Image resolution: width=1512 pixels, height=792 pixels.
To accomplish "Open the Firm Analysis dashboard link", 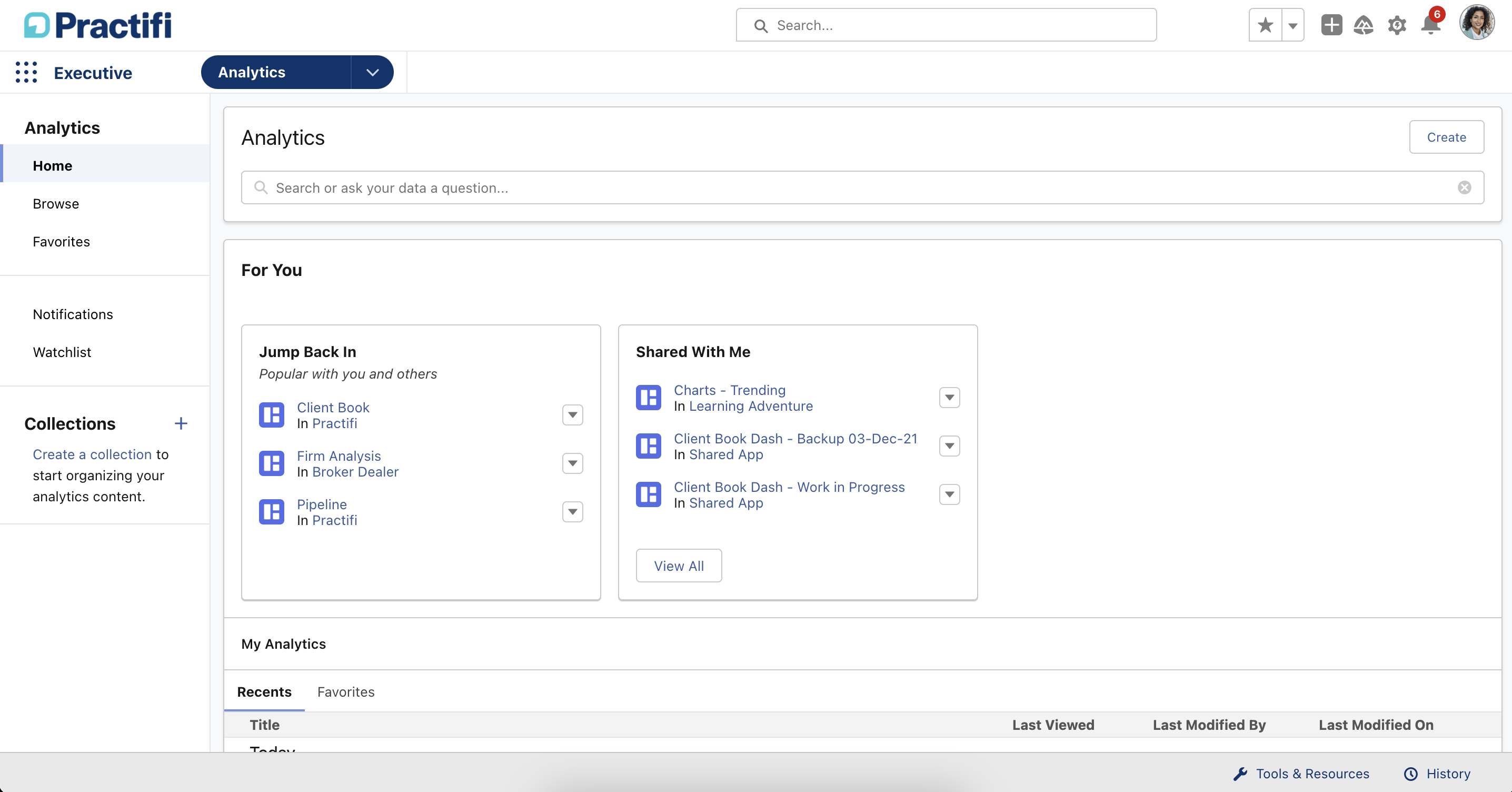I will click(x=339, y=456).
